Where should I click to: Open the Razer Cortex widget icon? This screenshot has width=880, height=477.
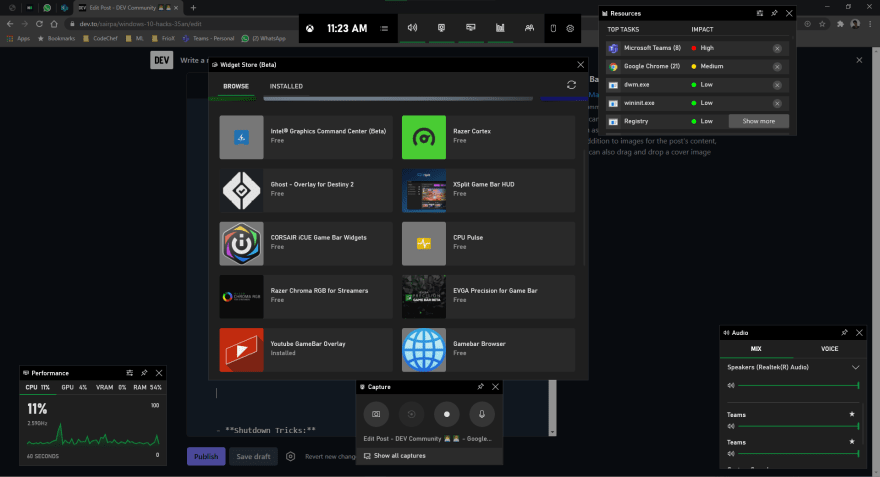tap(424, 137)
